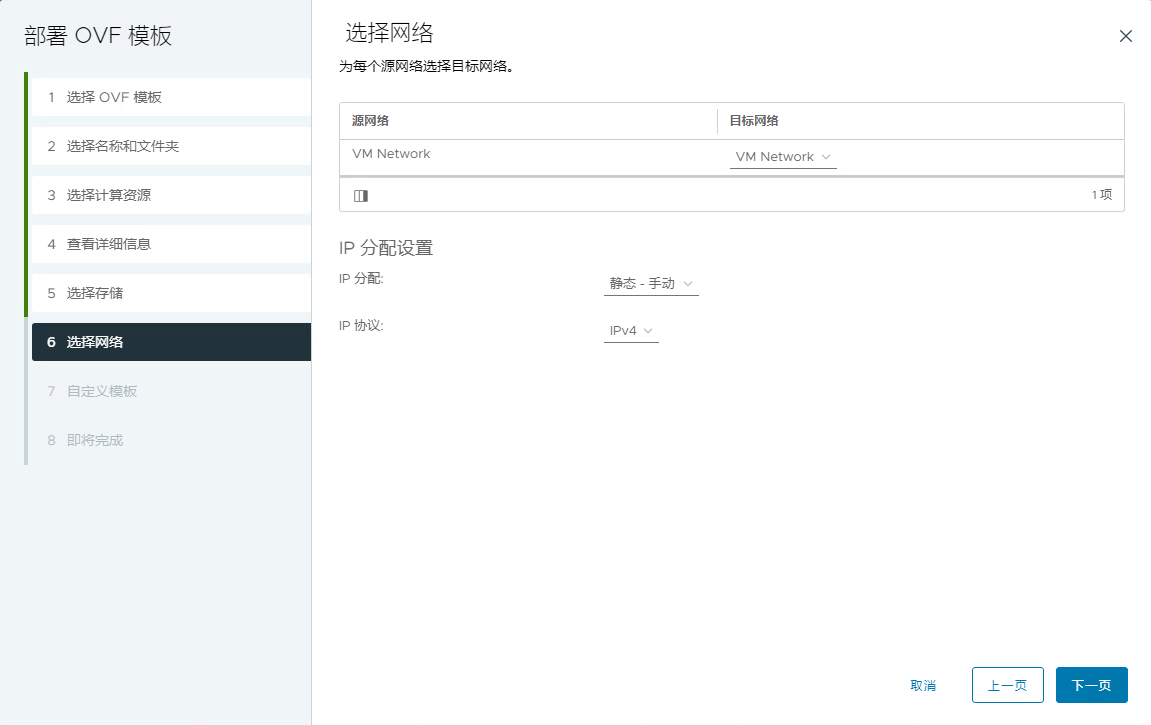Click the disabled step 8 即将完成

point(171,440)
